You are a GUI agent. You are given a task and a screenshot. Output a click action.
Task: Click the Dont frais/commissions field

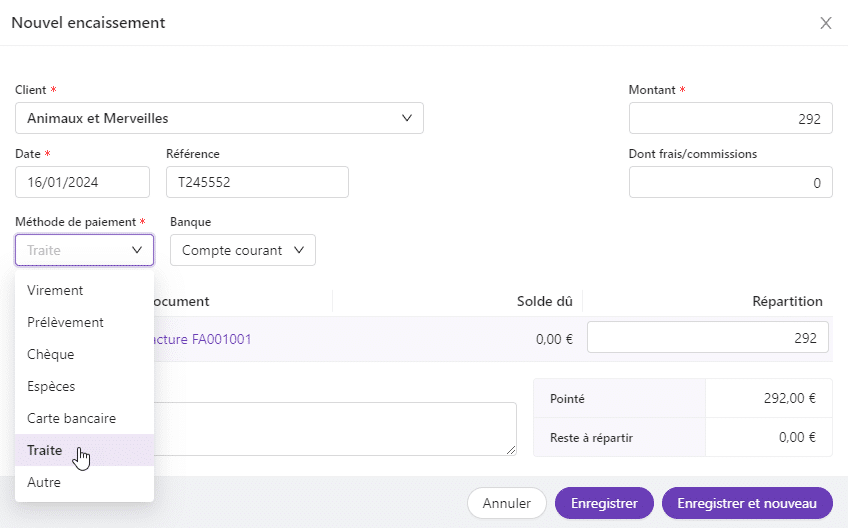pos(730,182)
